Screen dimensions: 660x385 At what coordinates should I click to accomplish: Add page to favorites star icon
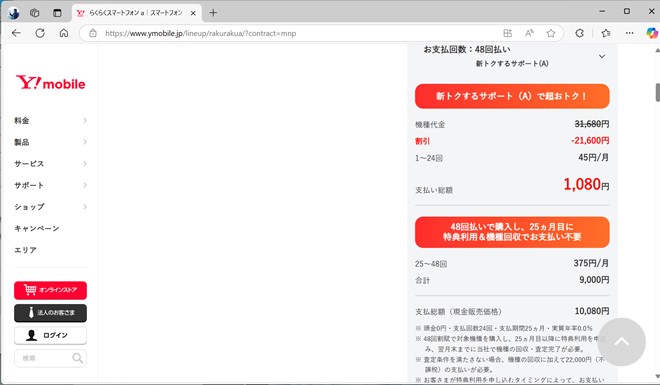(551, 33)
